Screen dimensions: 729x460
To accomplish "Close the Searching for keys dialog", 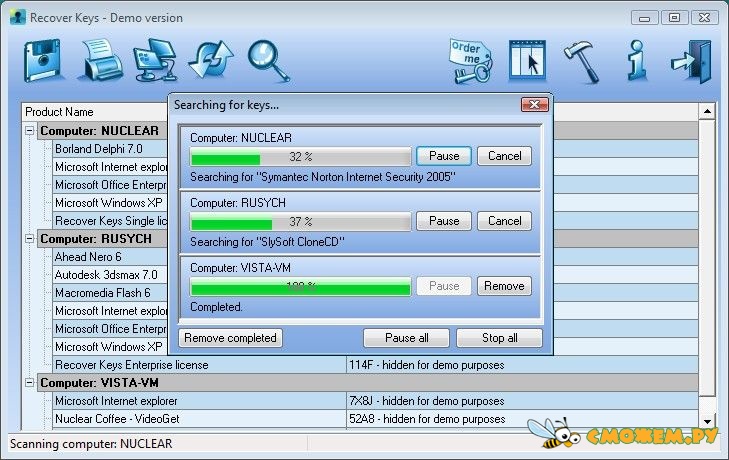I will tap(534, 105).
